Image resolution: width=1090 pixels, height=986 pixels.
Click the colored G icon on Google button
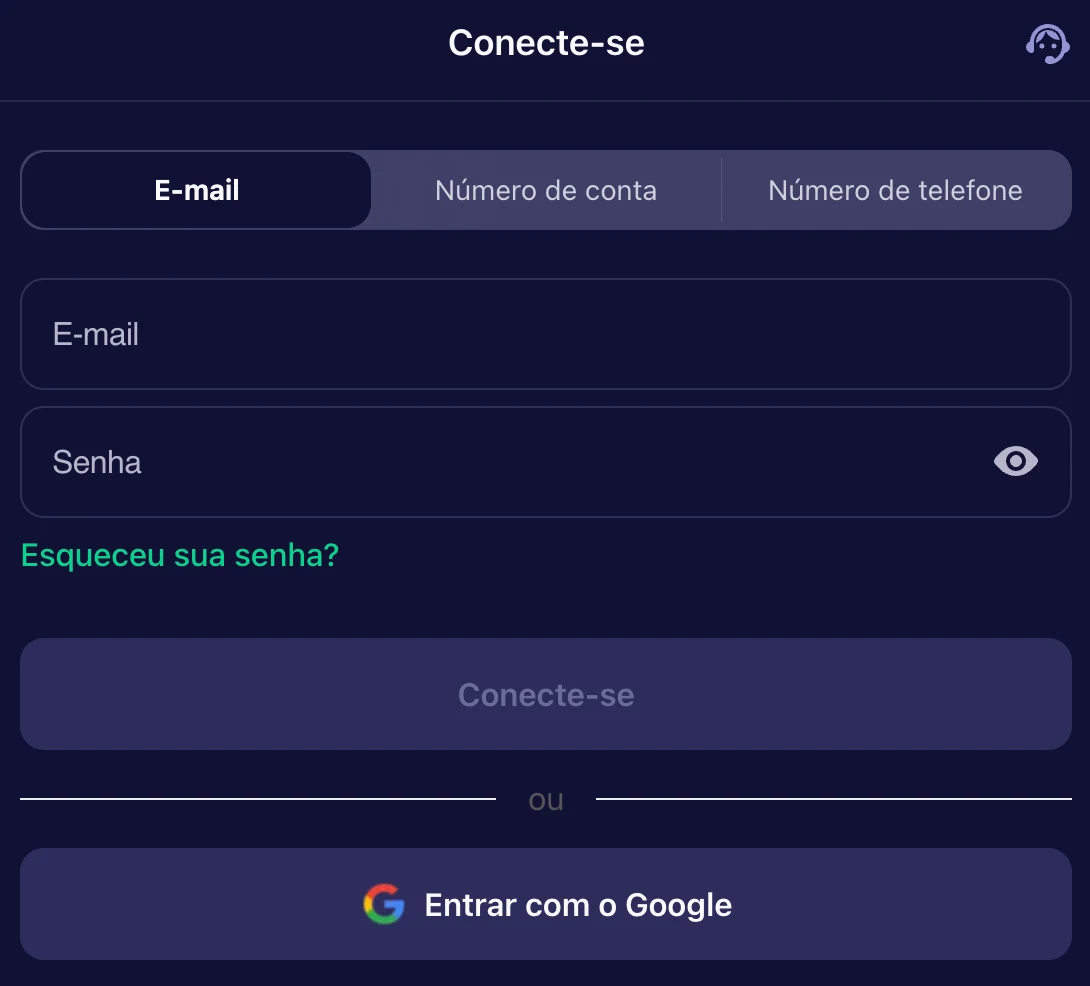(383, 904)
